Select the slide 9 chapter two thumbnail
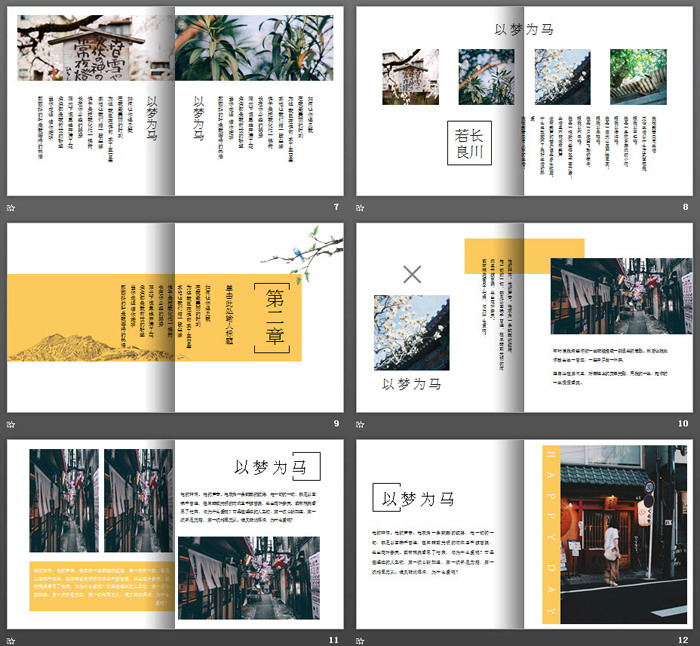Image resolution: width=700 pixels, height=646 pixels. tap(175, 317)
